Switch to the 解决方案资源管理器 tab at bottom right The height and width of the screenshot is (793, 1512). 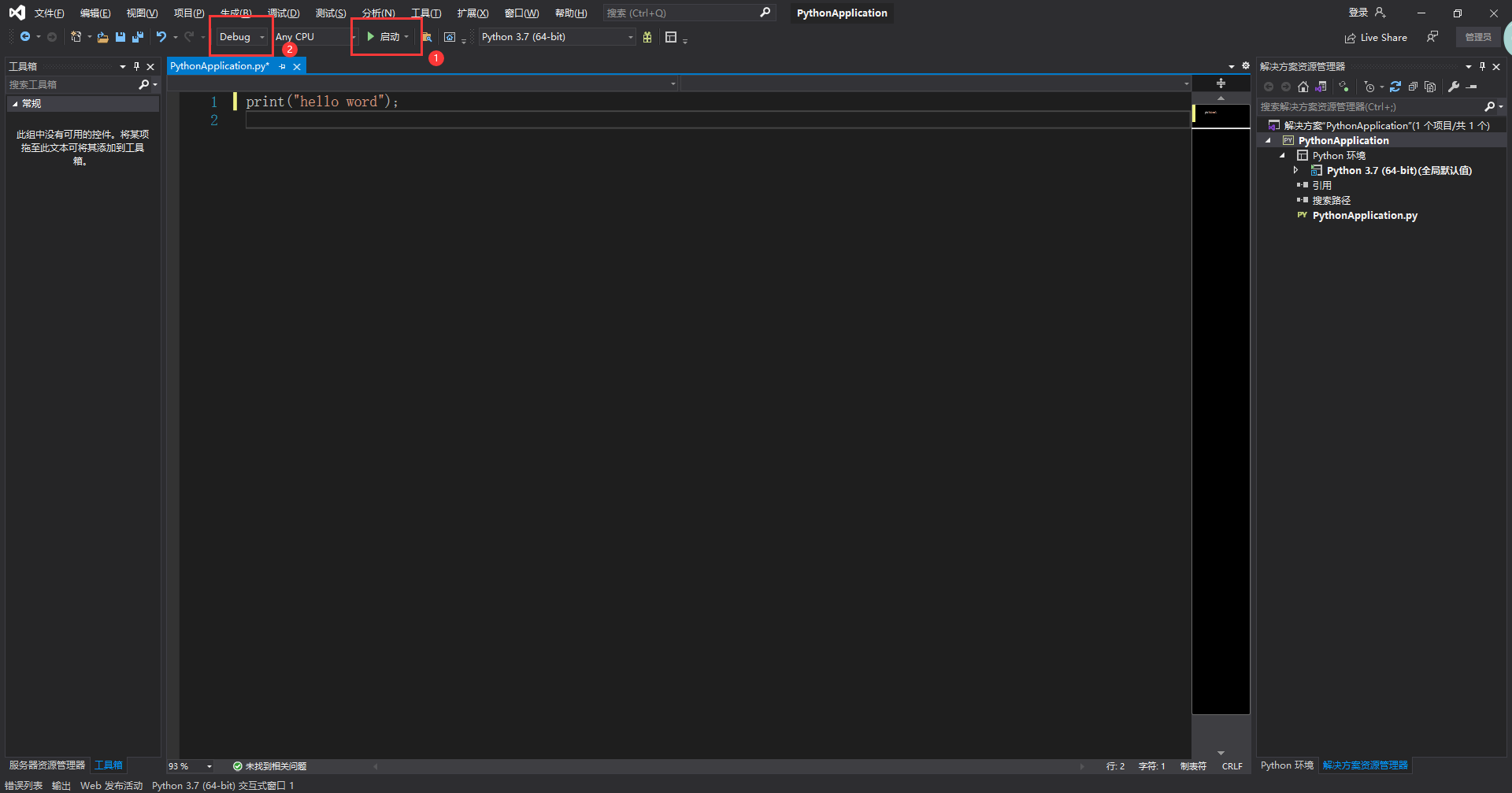click(1365, 765)
